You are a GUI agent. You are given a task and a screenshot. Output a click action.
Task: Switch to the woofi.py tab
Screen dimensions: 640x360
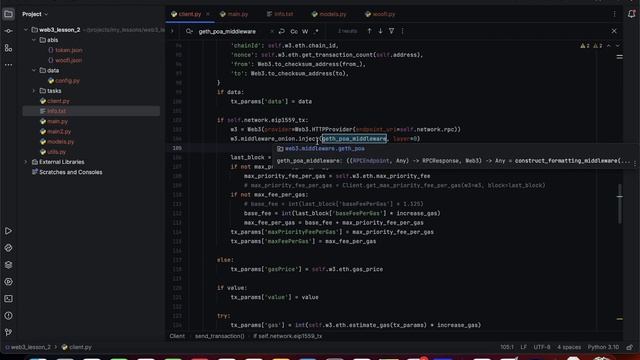tap(380, 14)
